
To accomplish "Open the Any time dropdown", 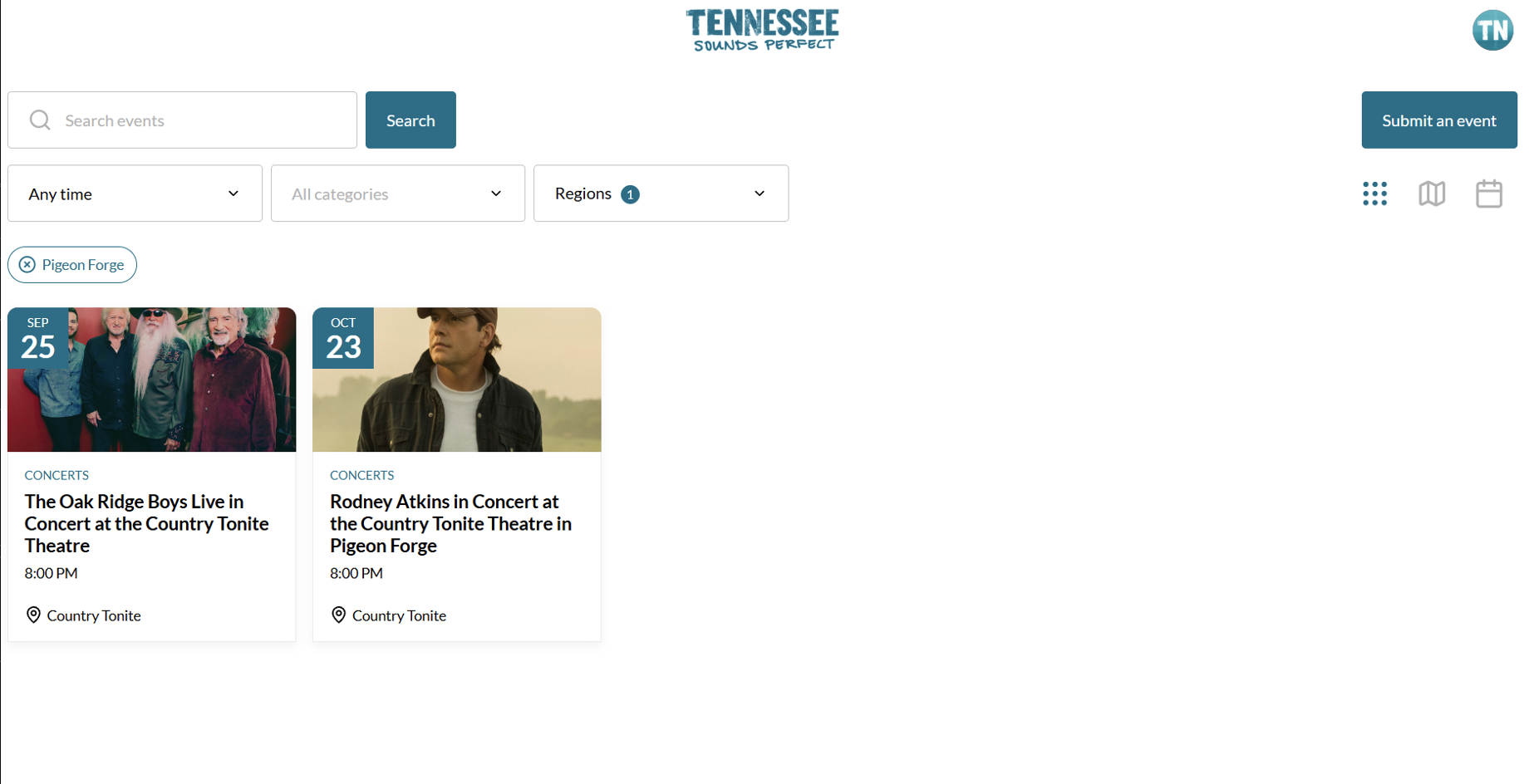I will pos(135,194).
